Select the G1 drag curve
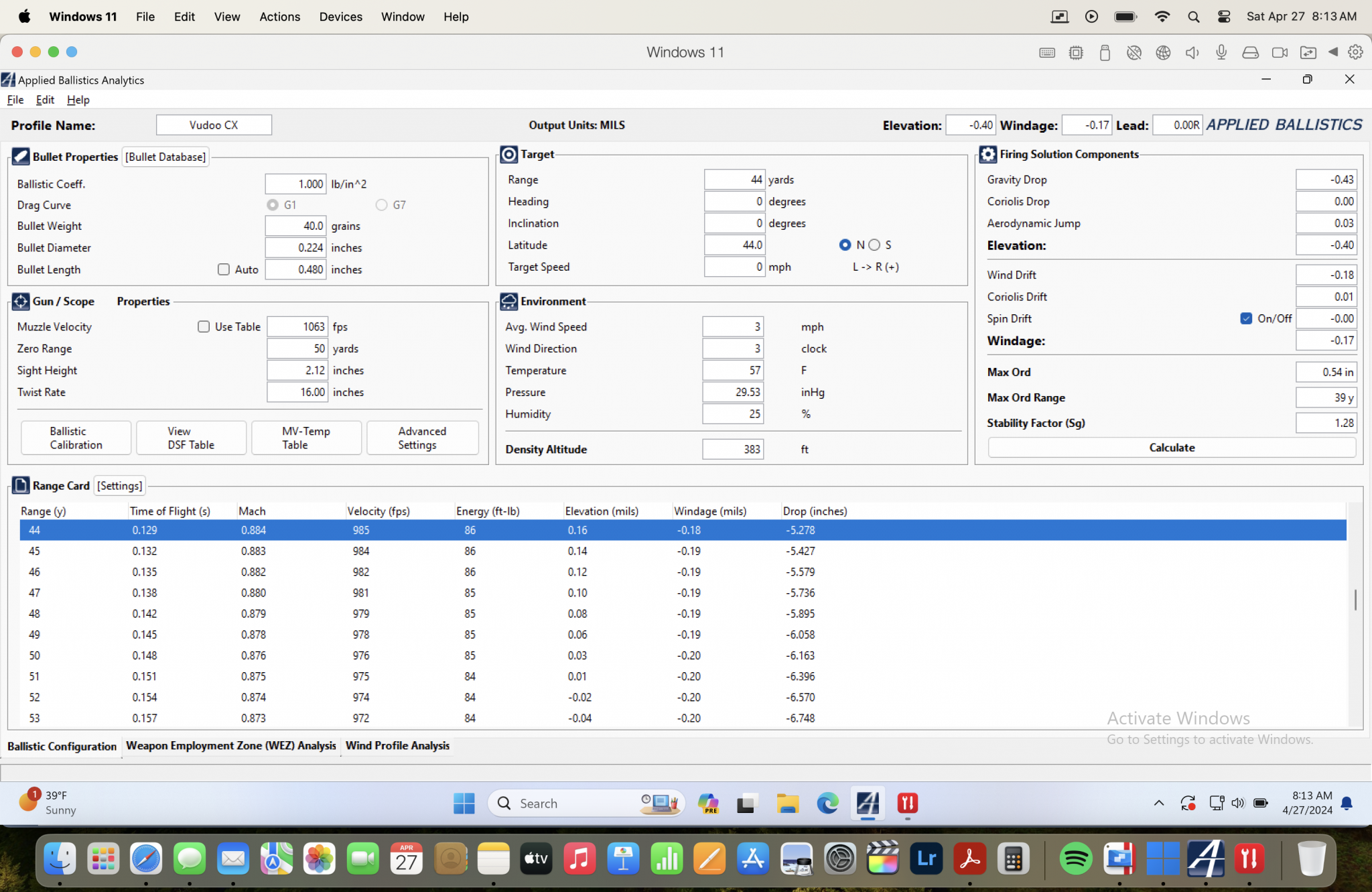The width and height of the screenshot is (1372, 892). coord(273,204)
